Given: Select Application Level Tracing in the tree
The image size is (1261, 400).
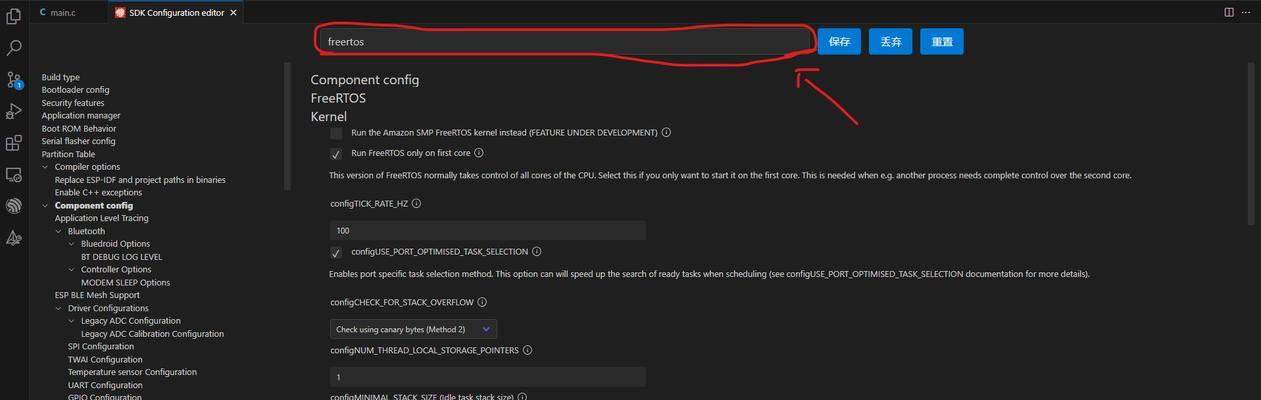Looking at the screenshot, I should click(101, 218).
